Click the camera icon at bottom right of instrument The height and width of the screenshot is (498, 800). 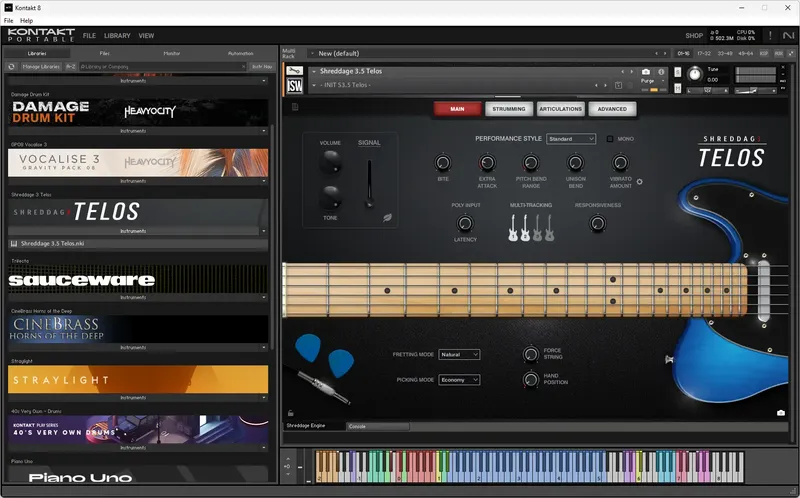coord(781,413)
